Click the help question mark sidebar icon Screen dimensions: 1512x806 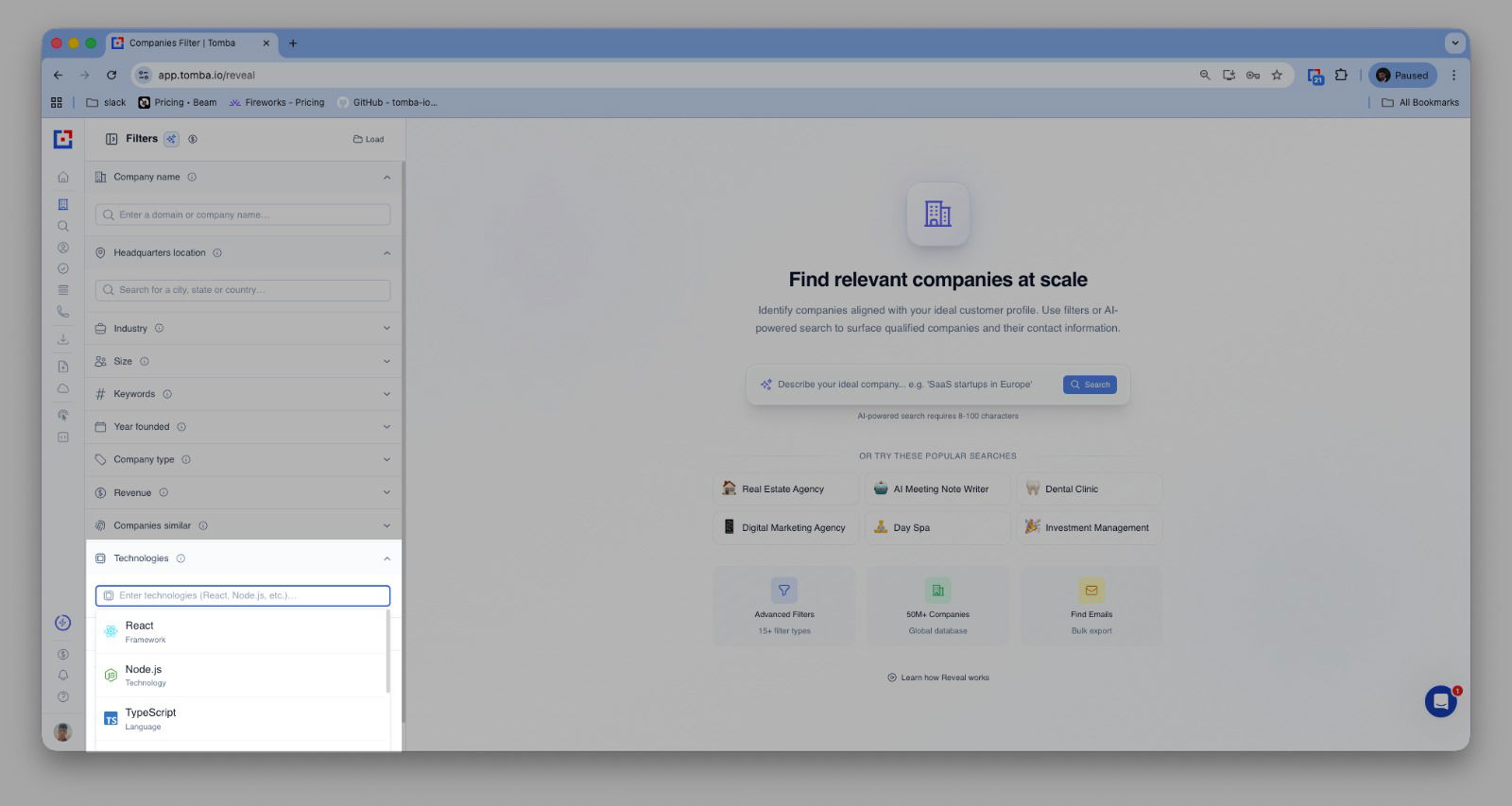pos(63,697)
